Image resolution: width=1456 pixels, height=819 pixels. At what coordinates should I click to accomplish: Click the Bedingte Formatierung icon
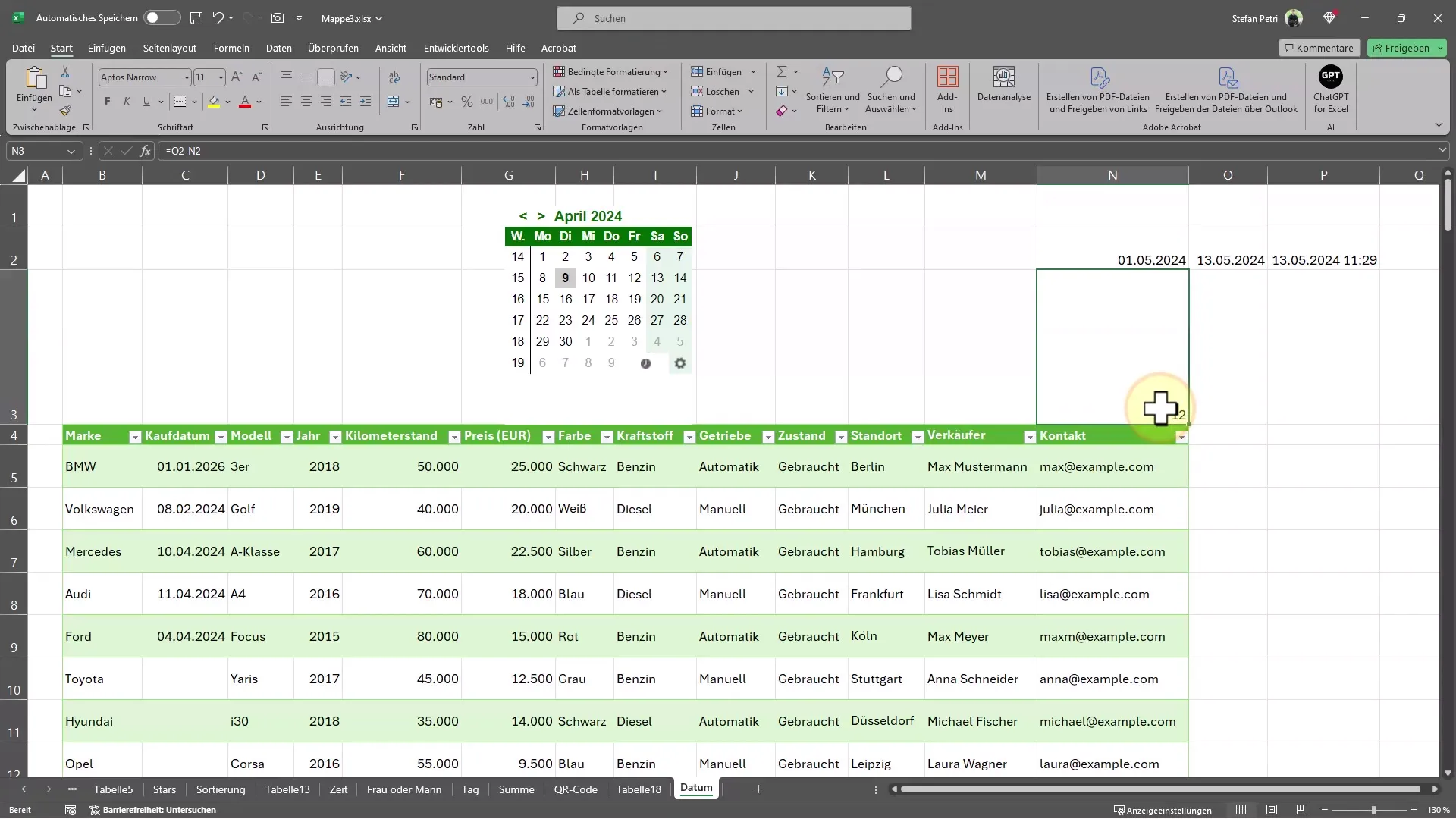pos(611,71)
